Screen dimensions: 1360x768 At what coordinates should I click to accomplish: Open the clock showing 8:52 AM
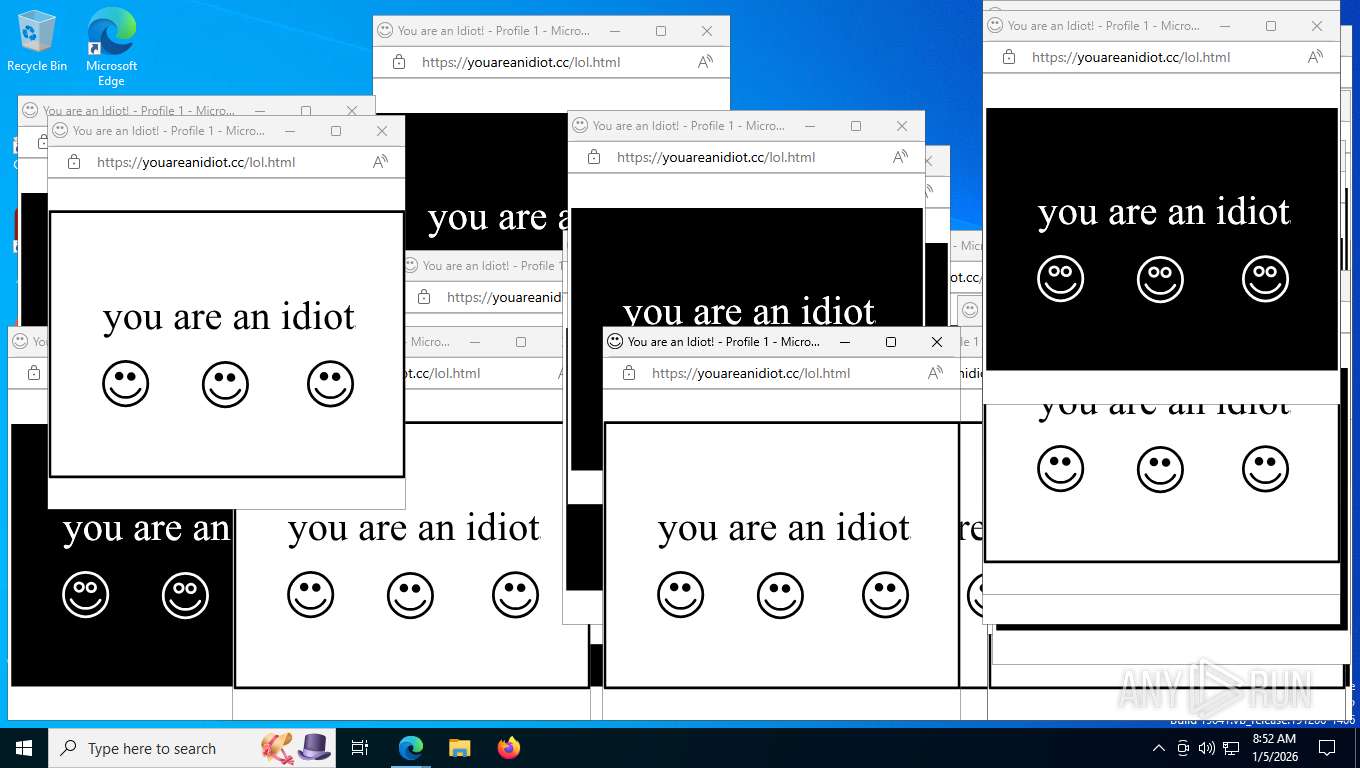[1274, 747]
